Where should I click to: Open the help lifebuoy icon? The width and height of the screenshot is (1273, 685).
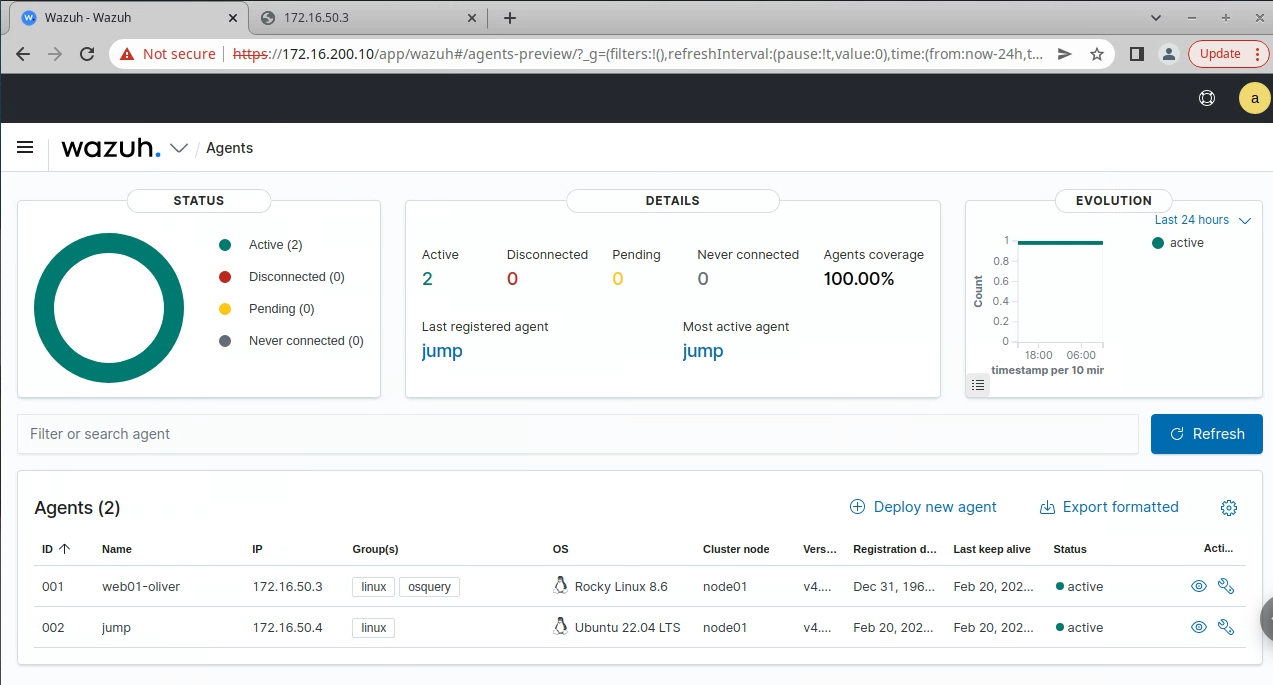tap(1207, 98)
